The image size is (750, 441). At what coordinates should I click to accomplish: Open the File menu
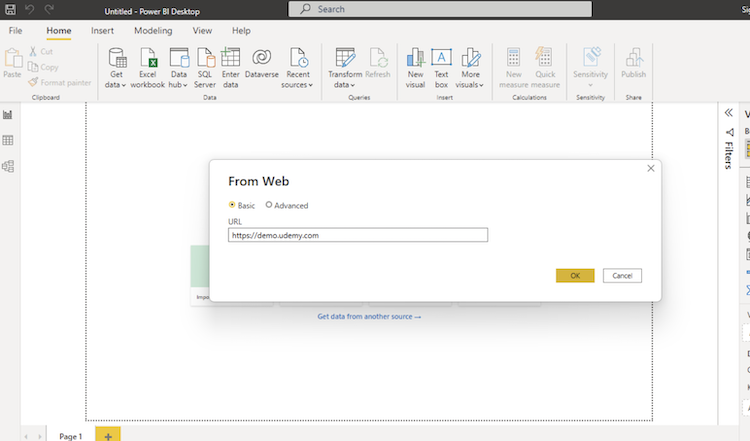[15, 31]
